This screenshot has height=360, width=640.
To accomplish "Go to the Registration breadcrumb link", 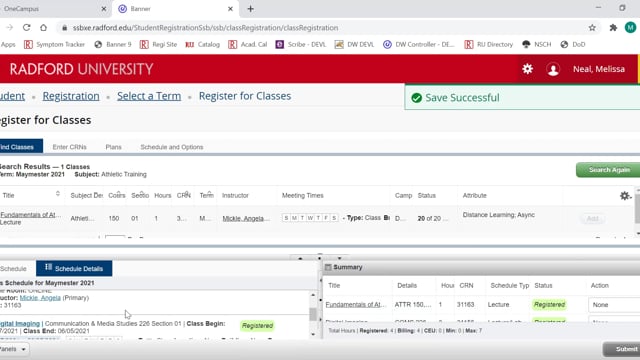I will coord(71,96).
